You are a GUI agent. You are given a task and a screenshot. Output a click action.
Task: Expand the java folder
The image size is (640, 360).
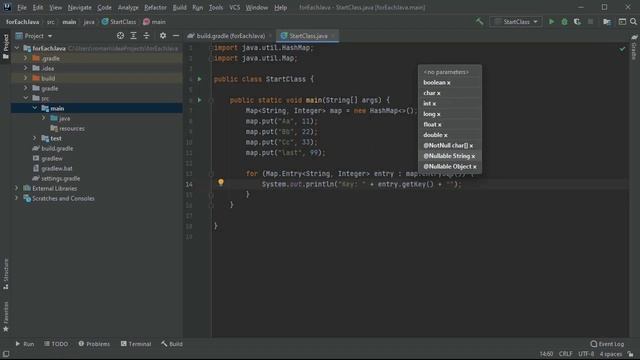pos(44,118)
